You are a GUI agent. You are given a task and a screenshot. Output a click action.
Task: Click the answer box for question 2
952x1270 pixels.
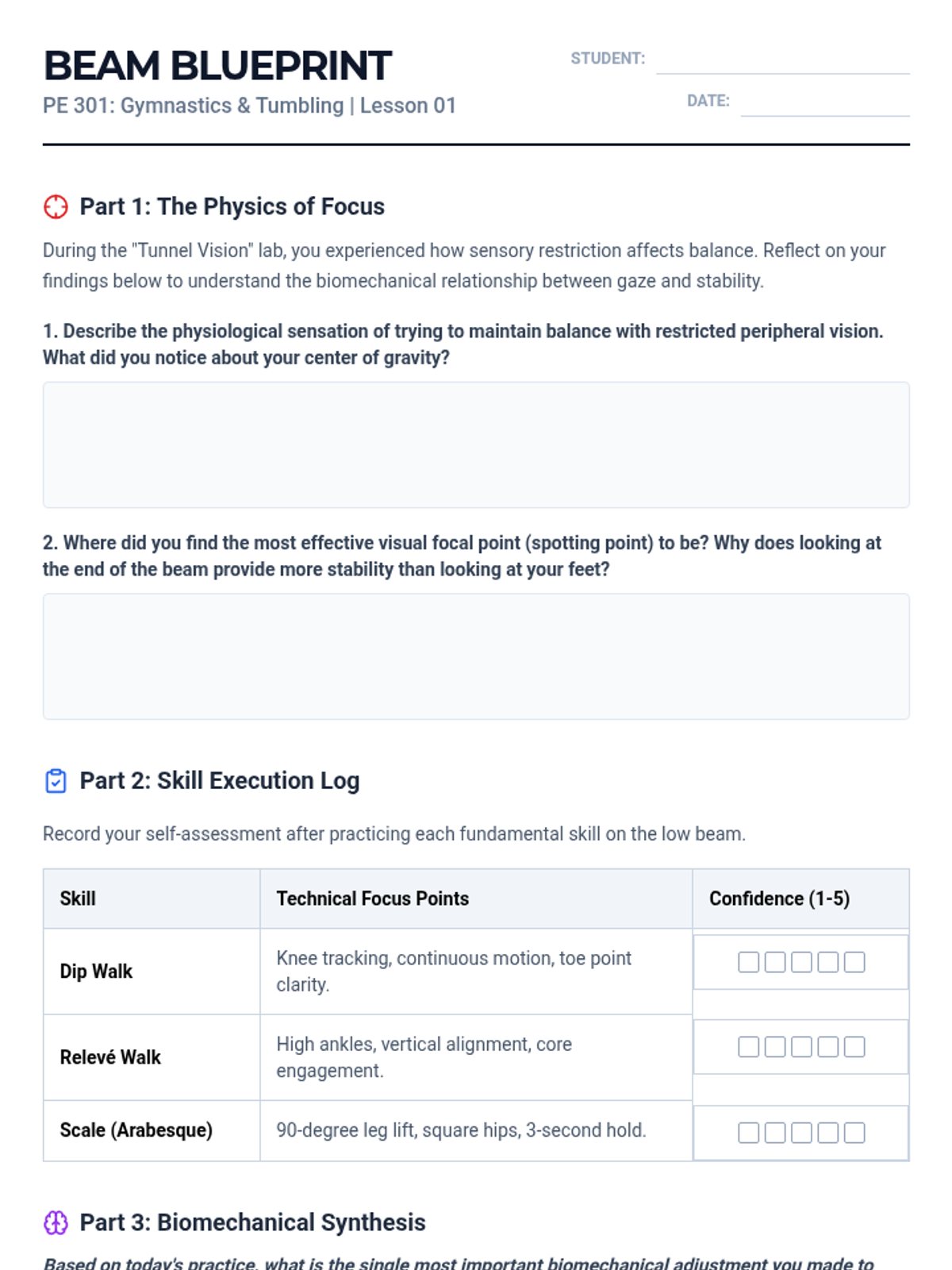[476, 656]
